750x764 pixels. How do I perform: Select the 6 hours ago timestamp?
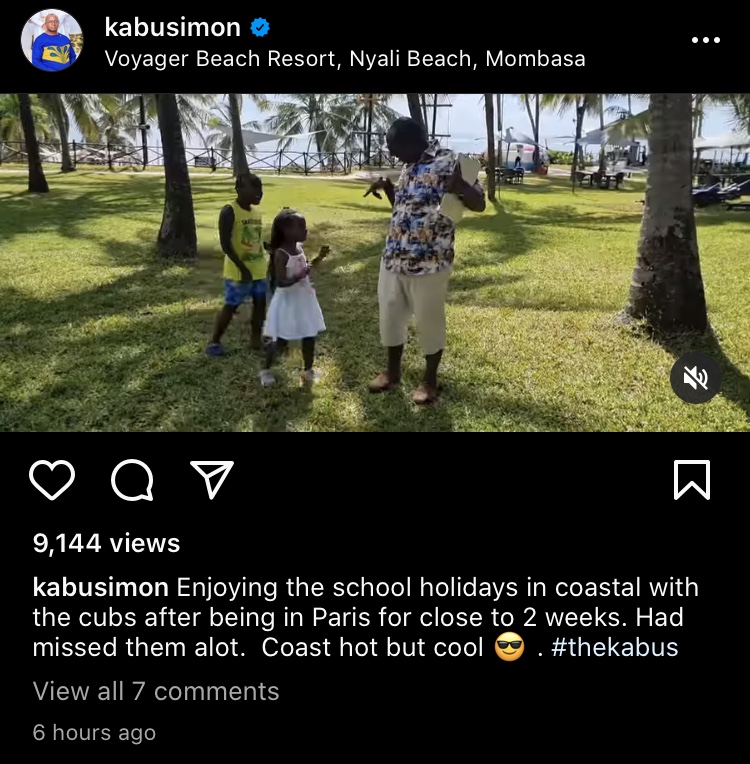click(94, 732)
